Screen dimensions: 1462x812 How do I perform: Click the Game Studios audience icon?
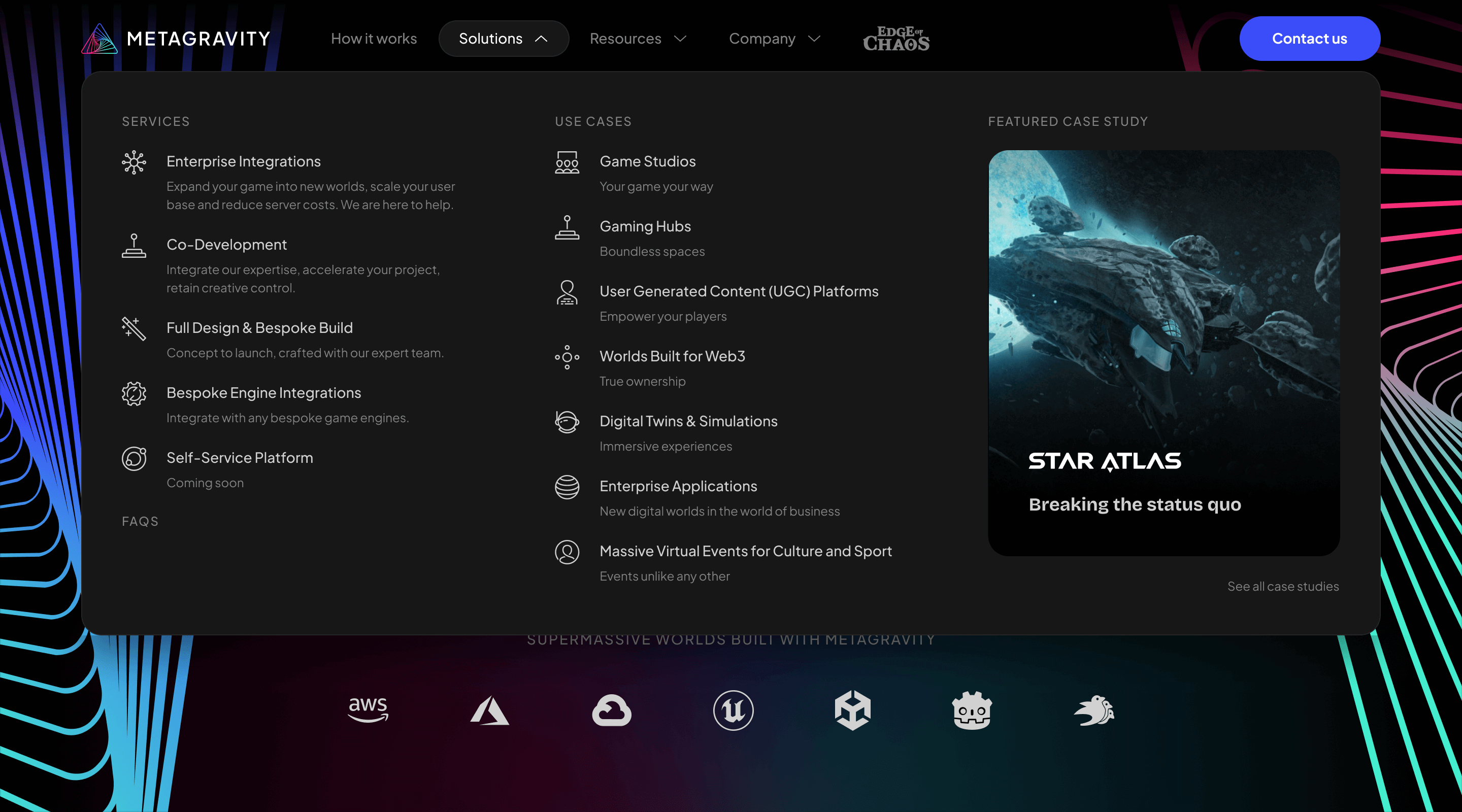[567, 162]
